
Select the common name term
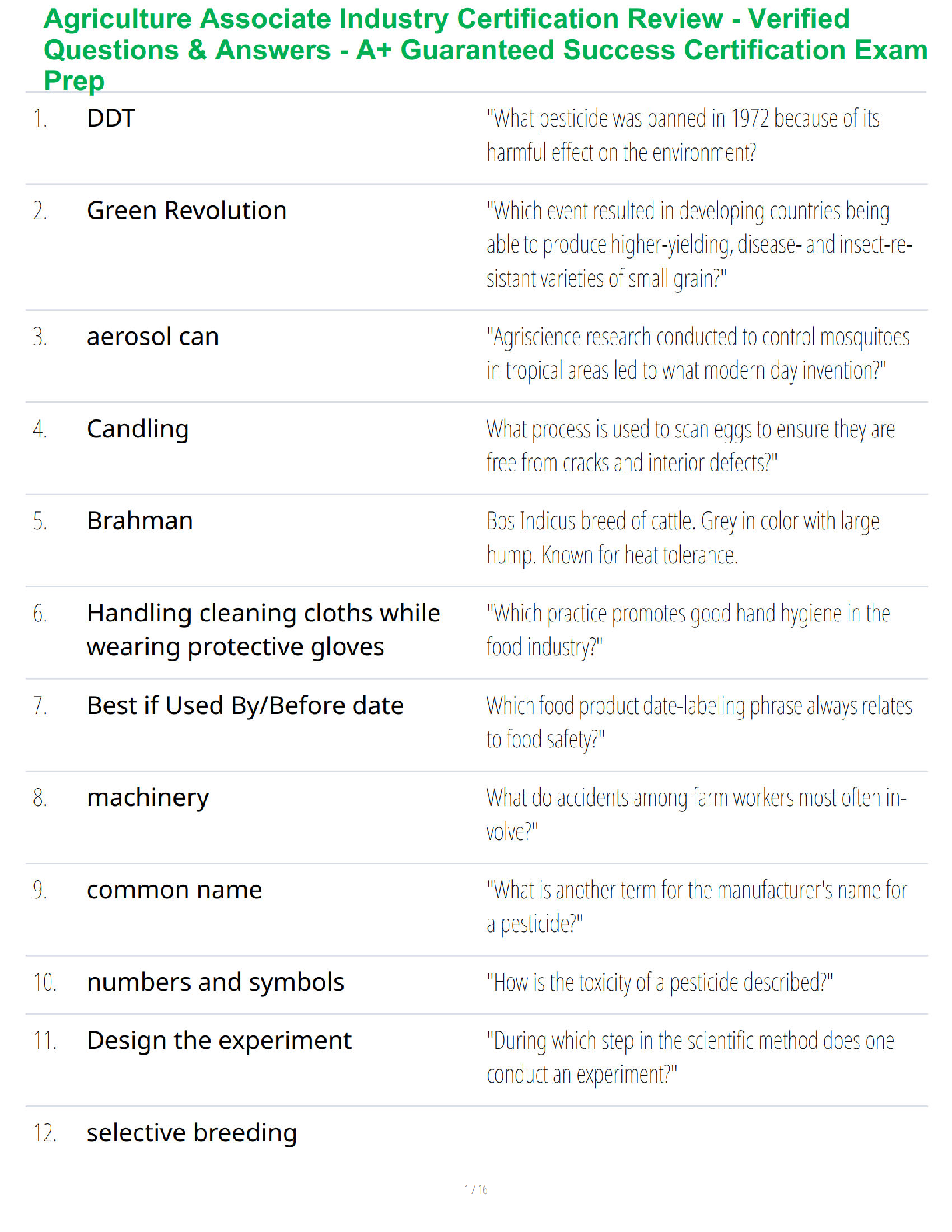tap(174, 890)
